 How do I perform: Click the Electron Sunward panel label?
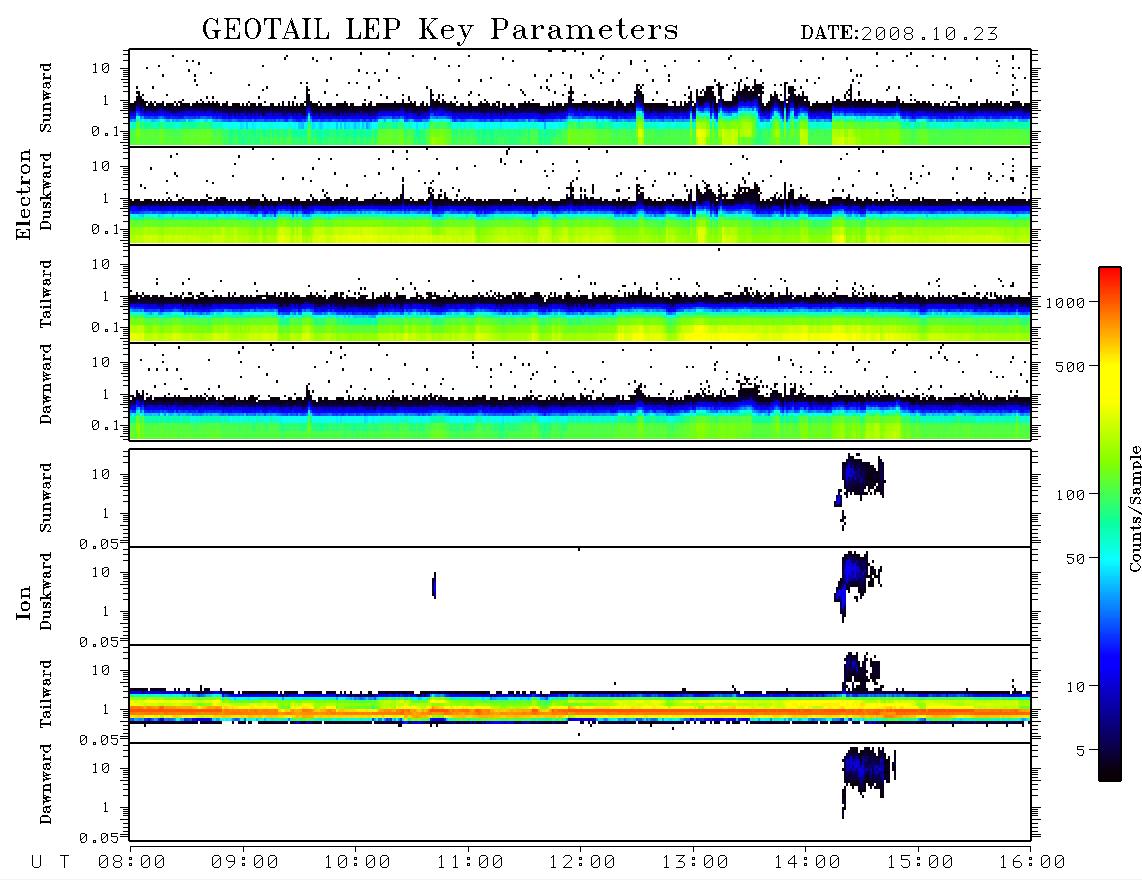[x=46, y=98]
